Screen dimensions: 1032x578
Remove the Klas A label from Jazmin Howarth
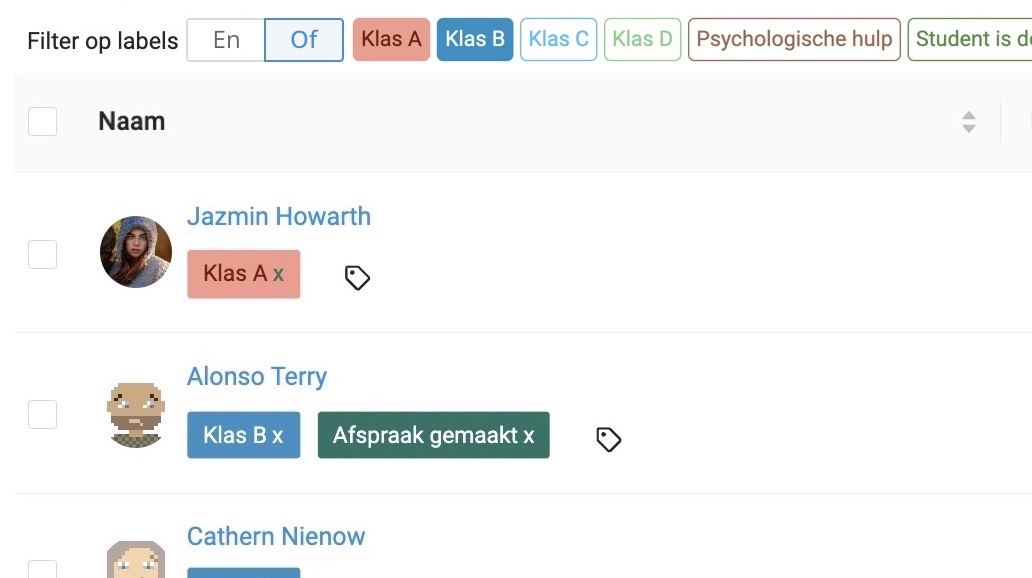pos(278,274)
